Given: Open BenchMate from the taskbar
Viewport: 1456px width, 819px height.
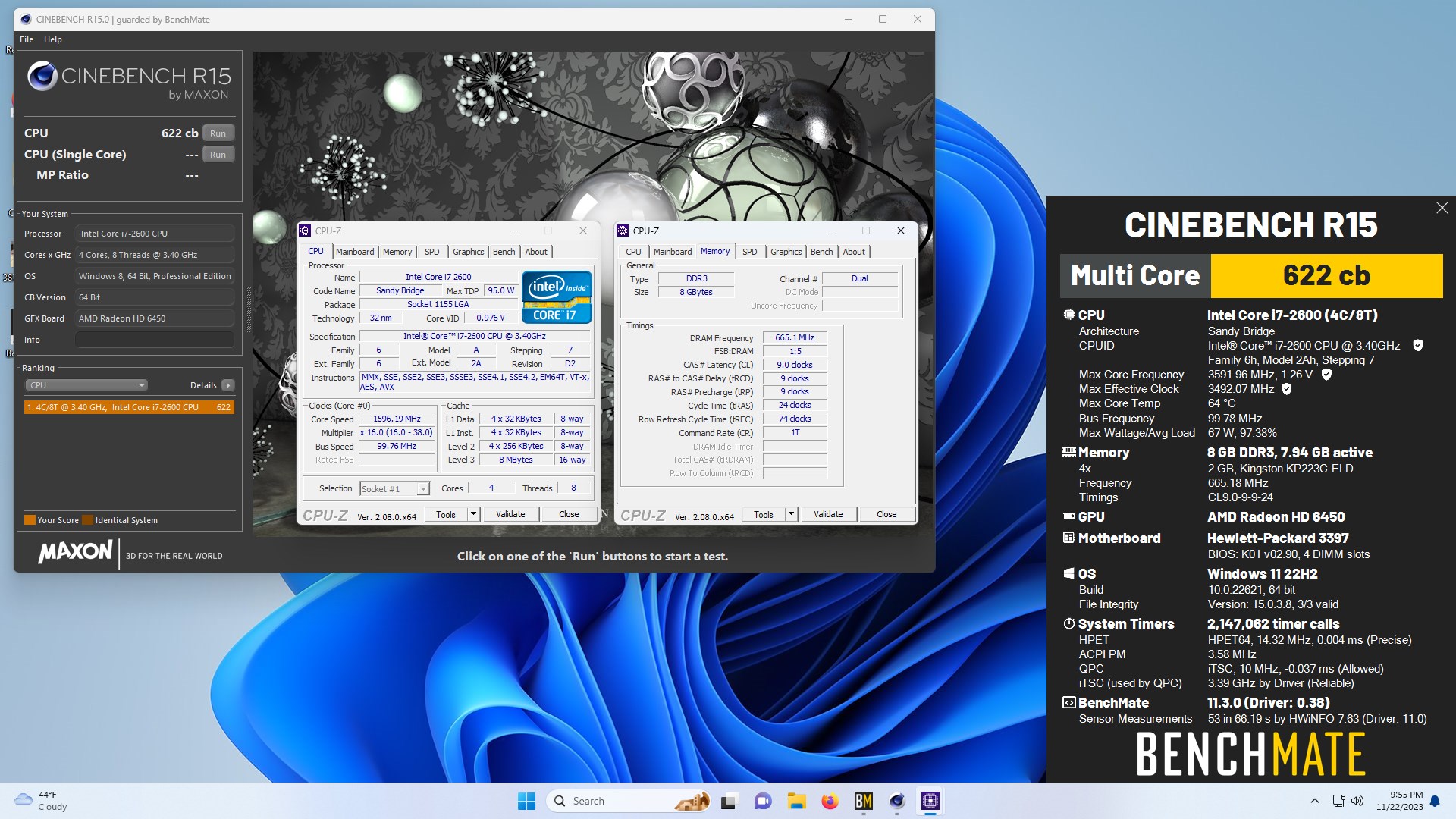Looking at the screenshot, I should pos(863,801).
